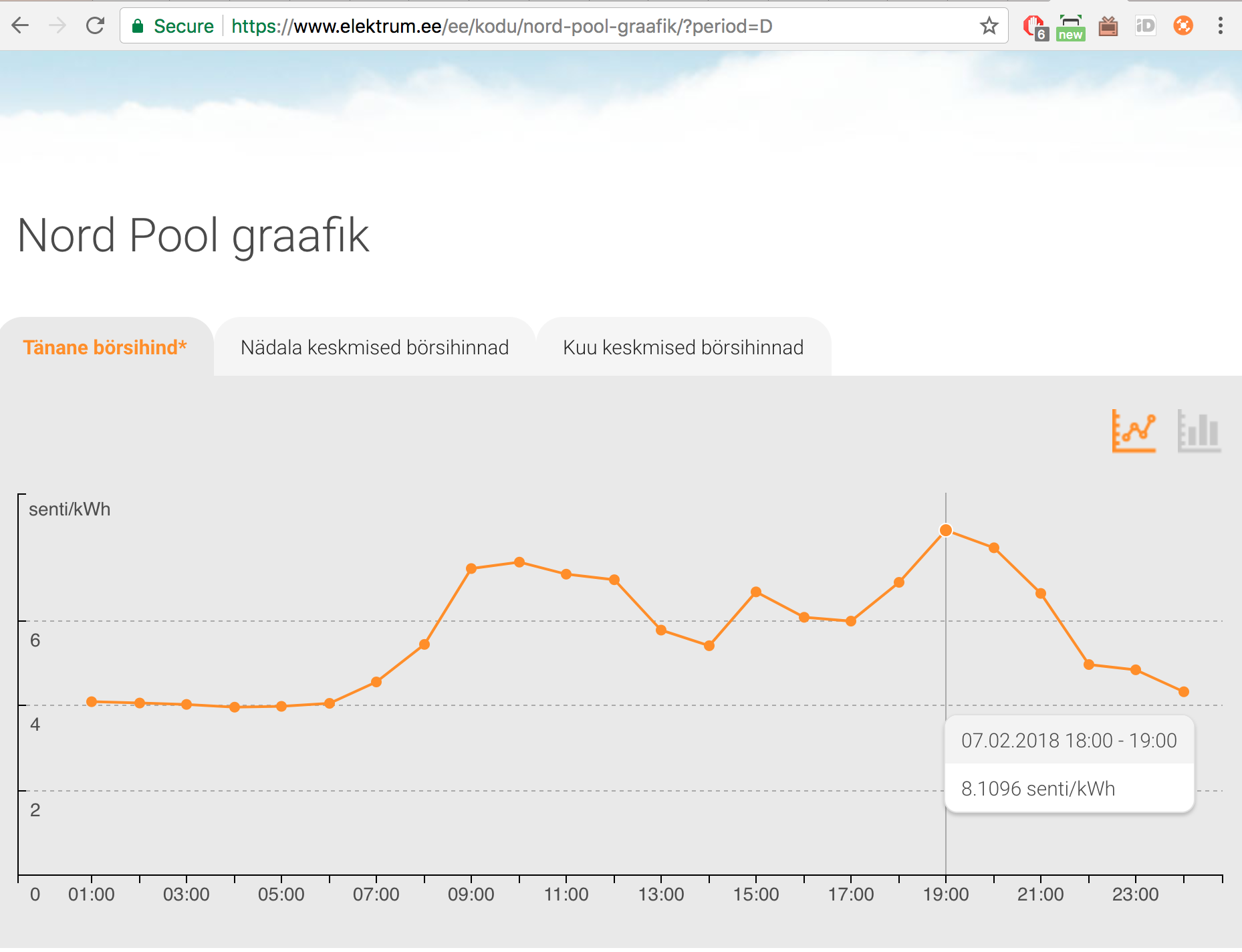Open the Kuu keskmised börsihinnad tab

(683, 348)
